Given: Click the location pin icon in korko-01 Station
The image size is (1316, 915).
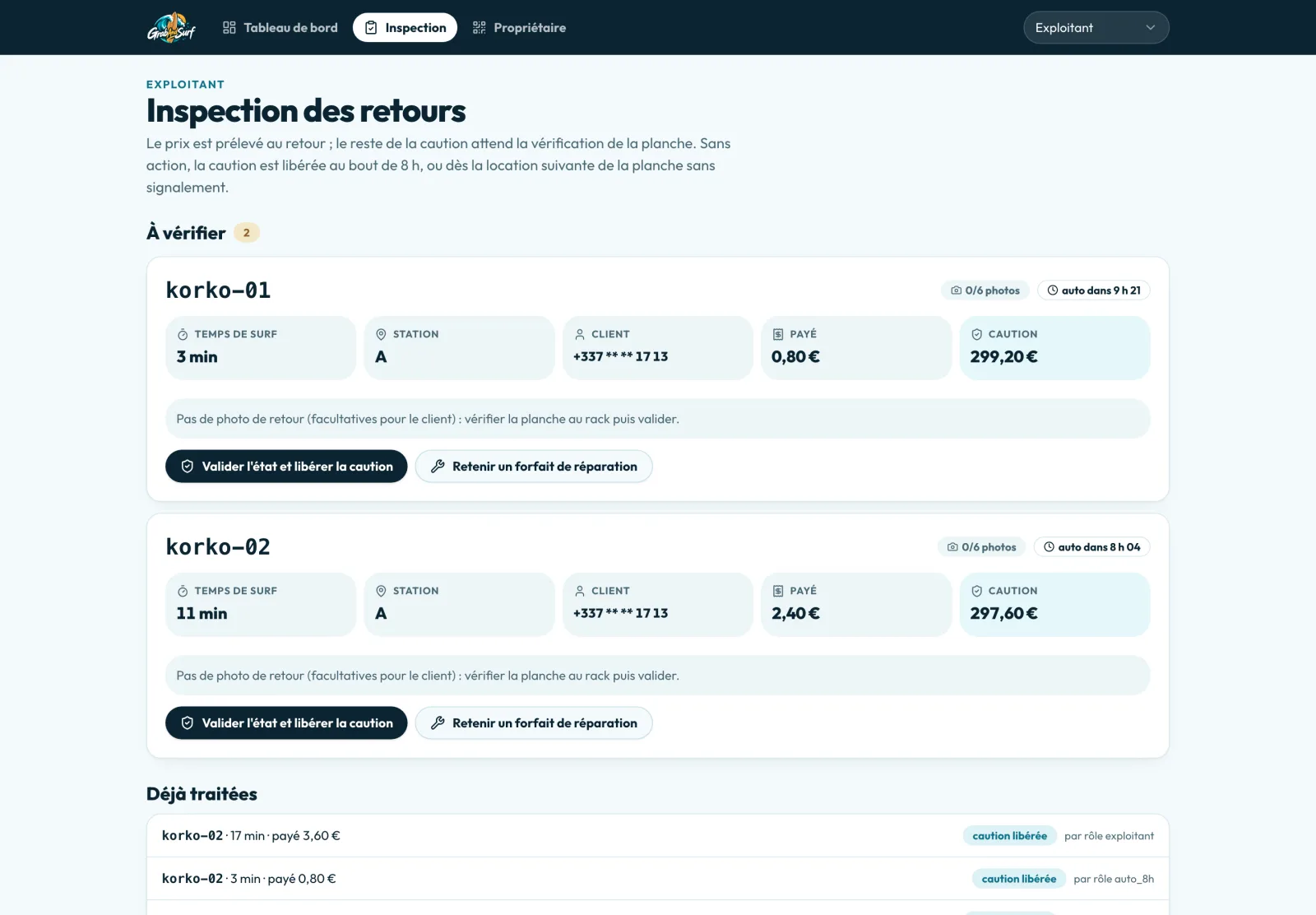Looking at the screenshot, I should [x=381, y=335].
